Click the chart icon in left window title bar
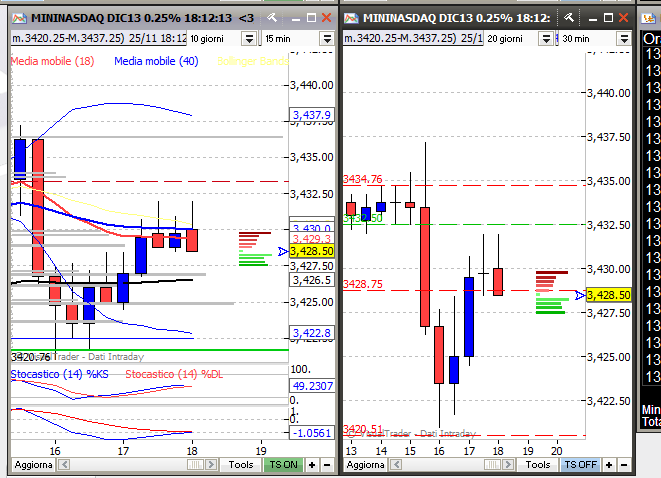 [x=19, y=18]
